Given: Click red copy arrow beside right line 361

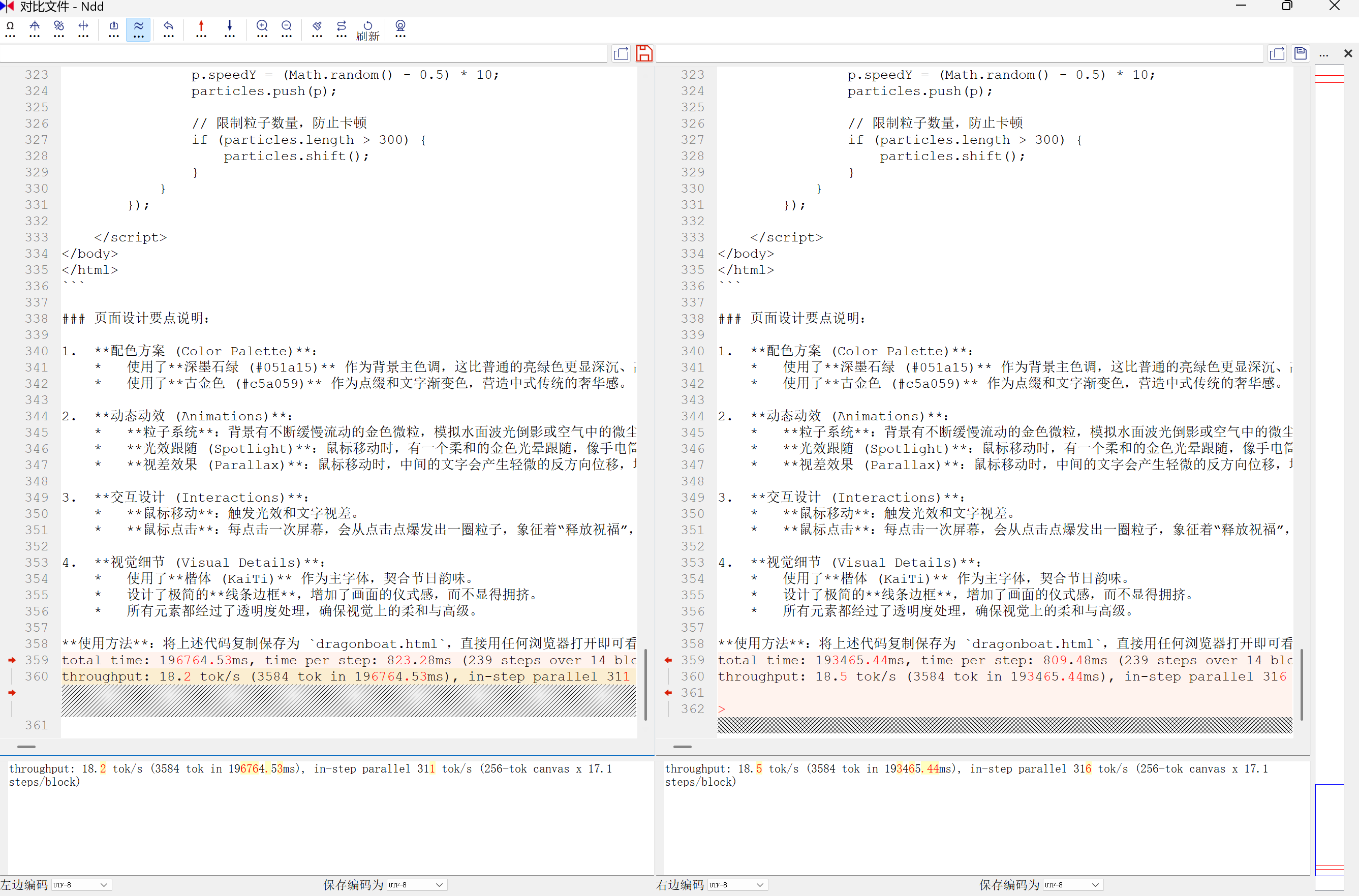Looking at the screenshot, I should point(668,693).
